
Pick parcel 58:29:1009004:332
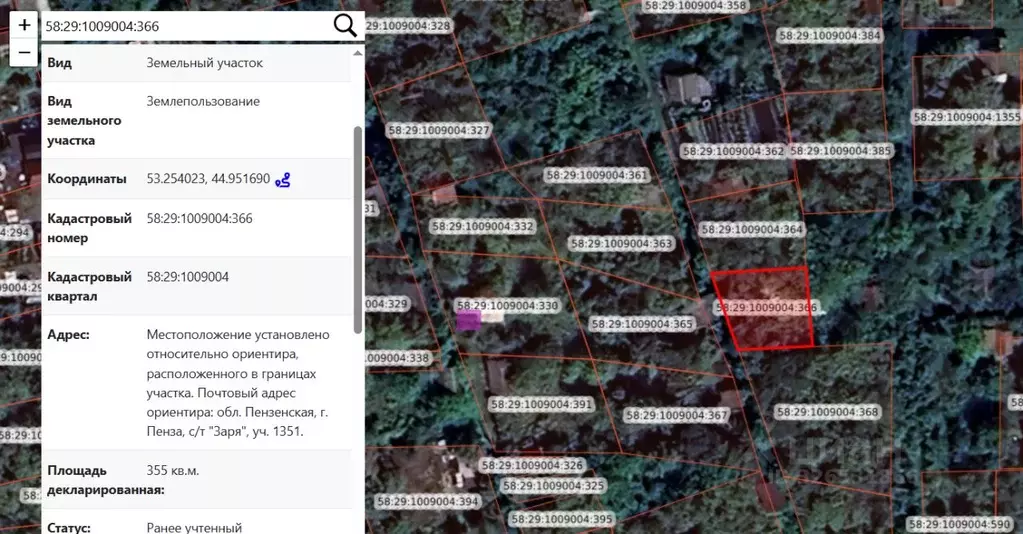[x=482, y=227]
